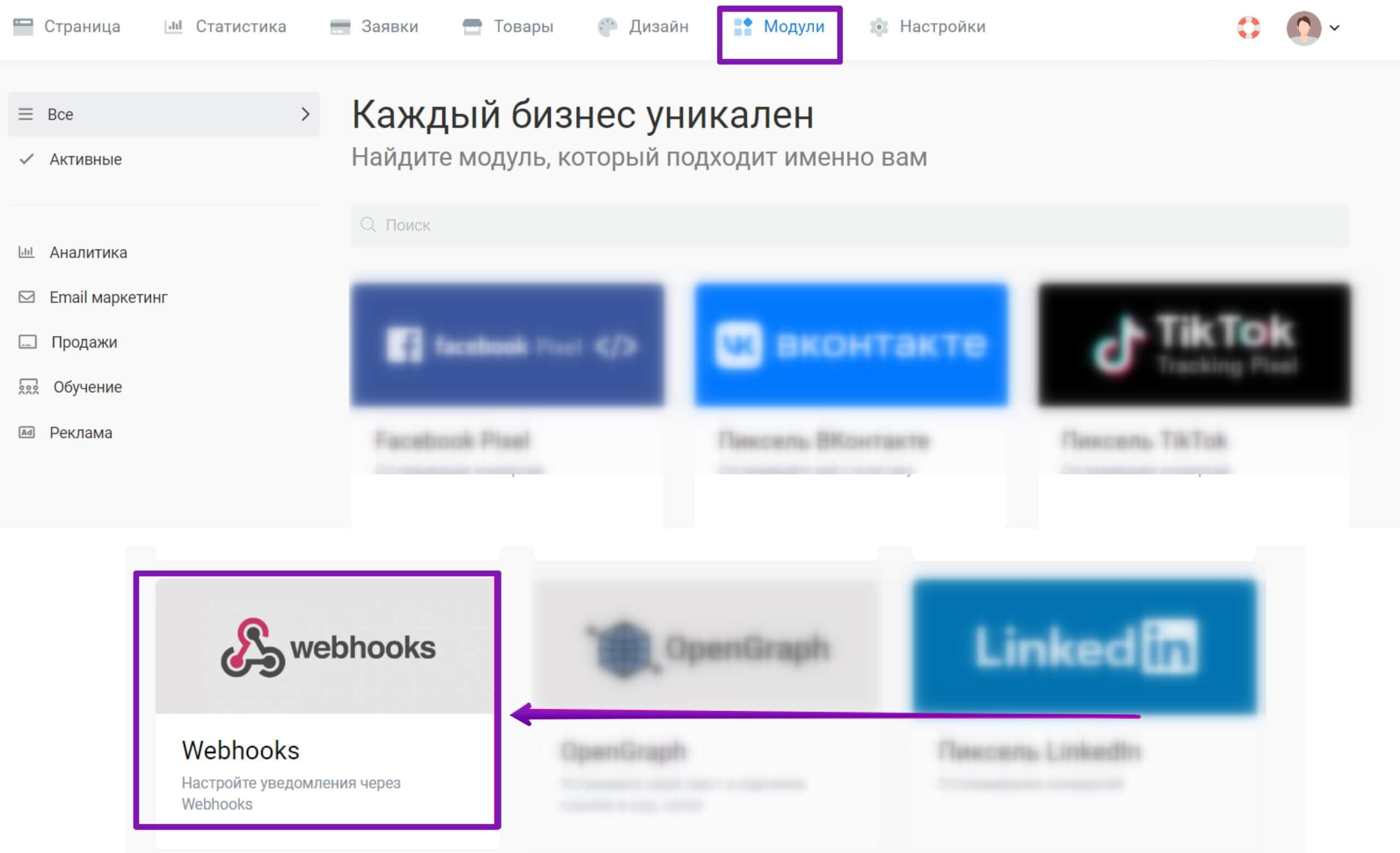Screen dimensions: 1400x853
Task: Focus the Поиск search field
Action: click(850, 225)
